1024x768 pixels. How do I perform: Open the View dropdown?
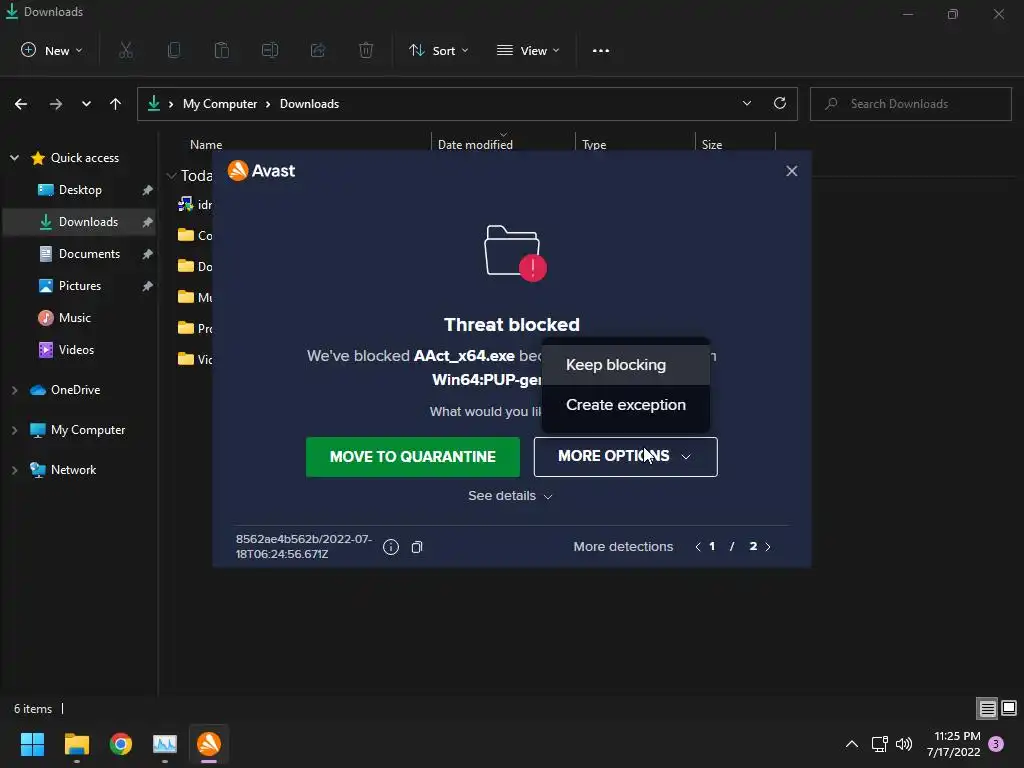[x=528, y=50]
